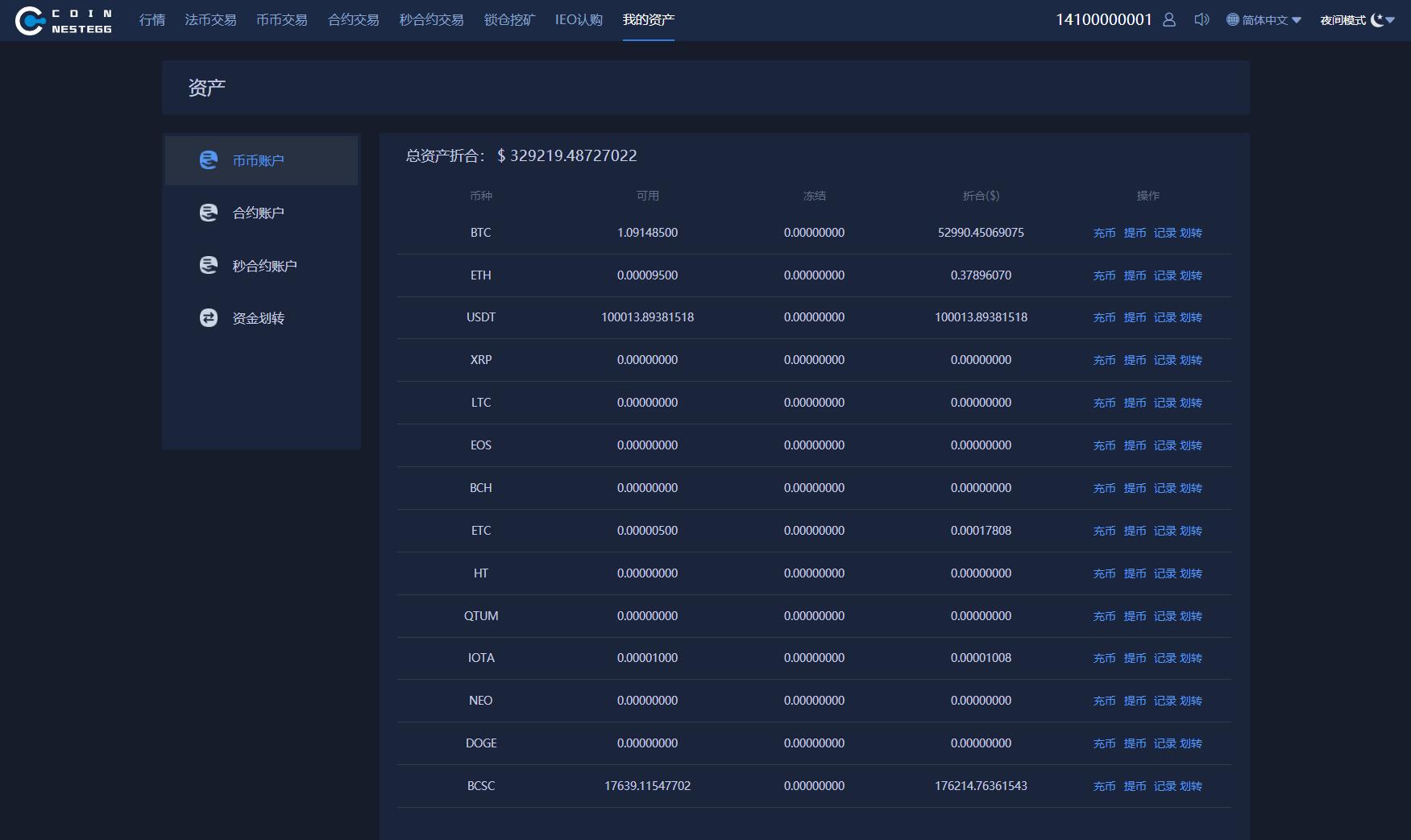This screenshot has width=1411, height=840.
Task: Expand the arrow beside 夜间模式
Action: tap(1390, 20)
